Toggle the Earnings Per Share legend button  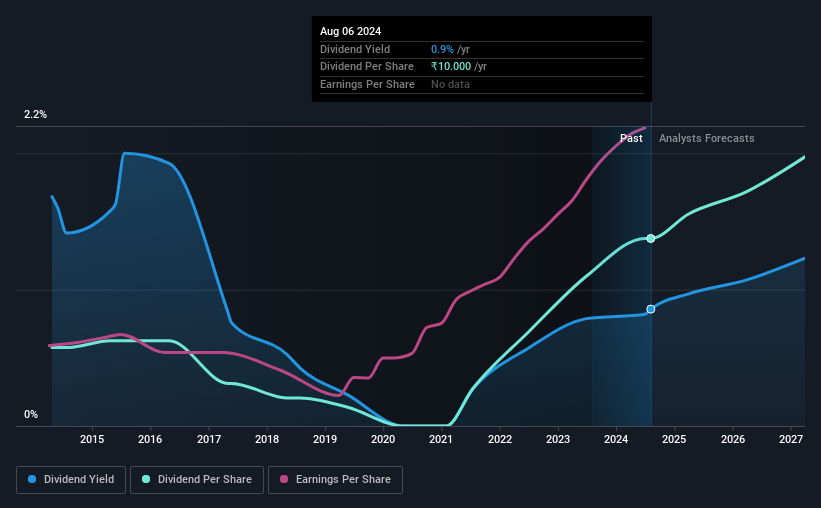[335, 480]
